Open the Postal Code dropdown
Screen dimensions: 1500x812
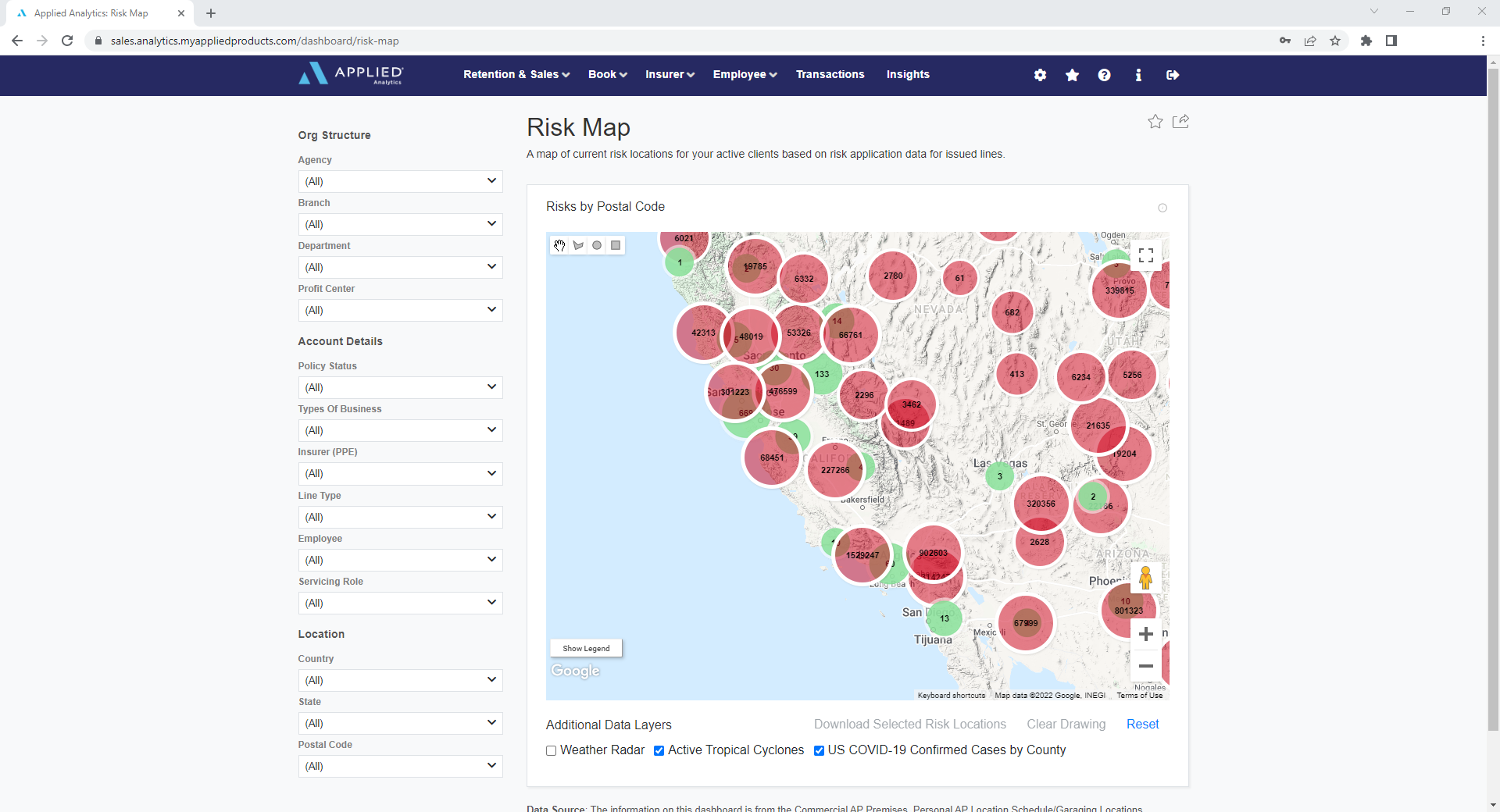click(x=400, y=766)
